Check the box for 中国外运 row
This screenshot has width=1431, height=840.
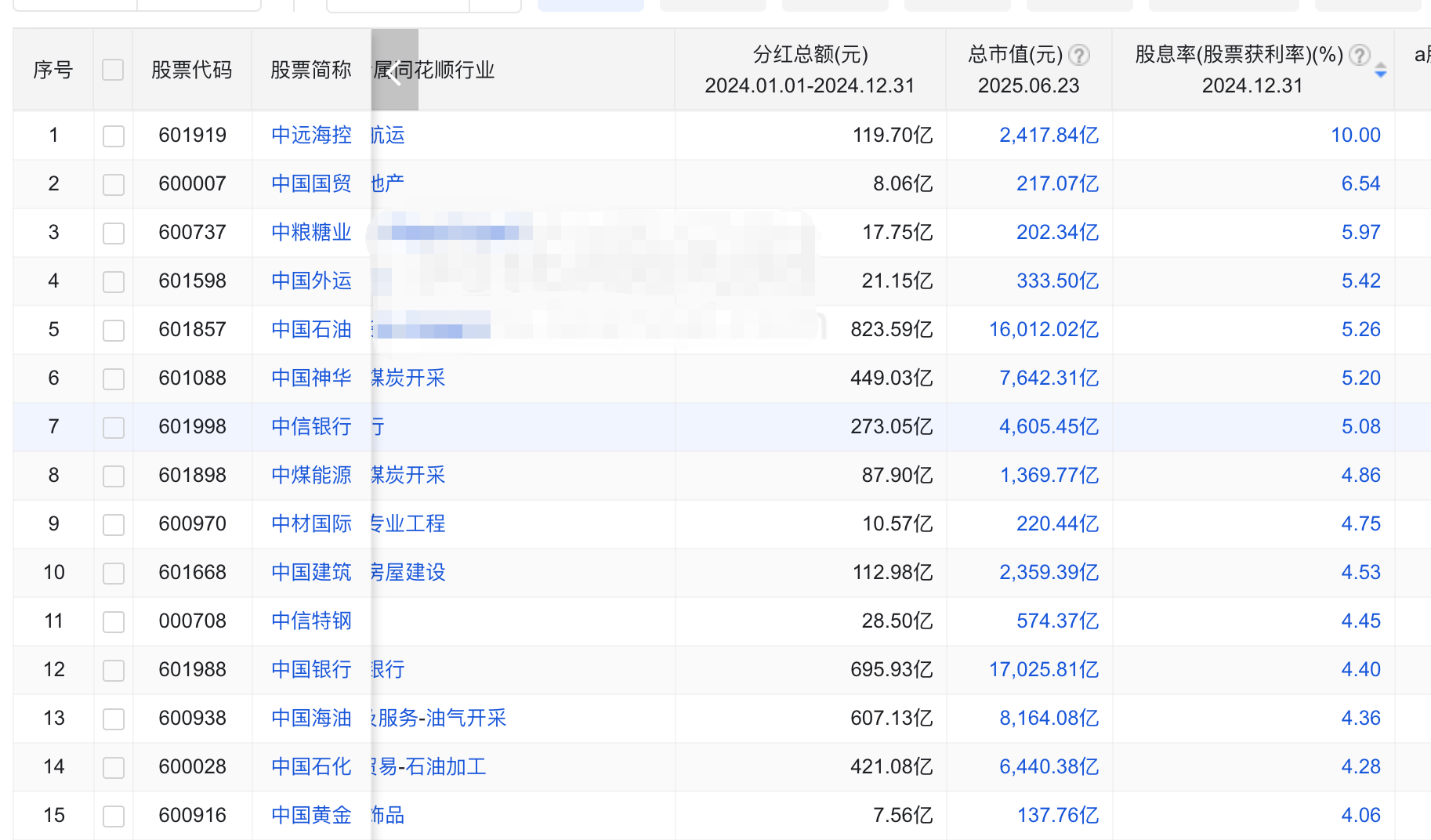(114, 282)
